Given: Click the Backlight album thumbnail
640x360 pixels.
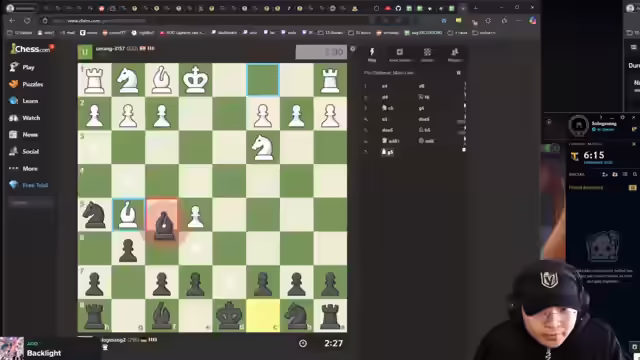Looking at the screenshot, I should 11,348.
